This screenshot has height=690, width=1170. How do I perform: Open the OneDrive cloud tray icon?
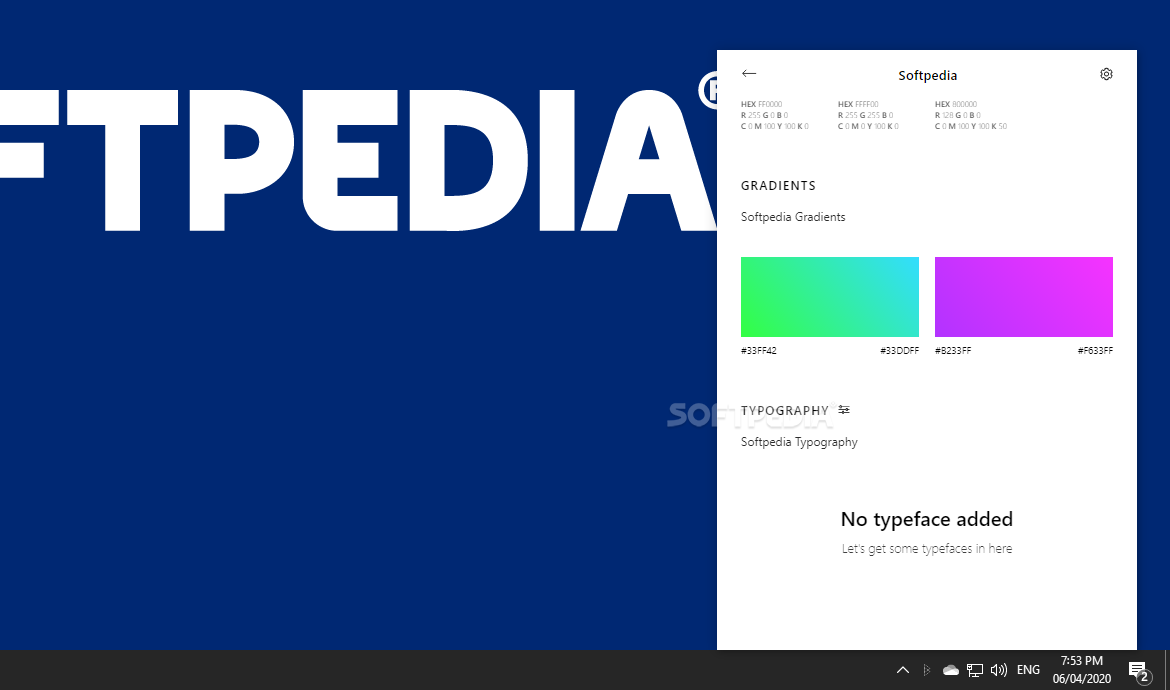click(x=951, y=670)
